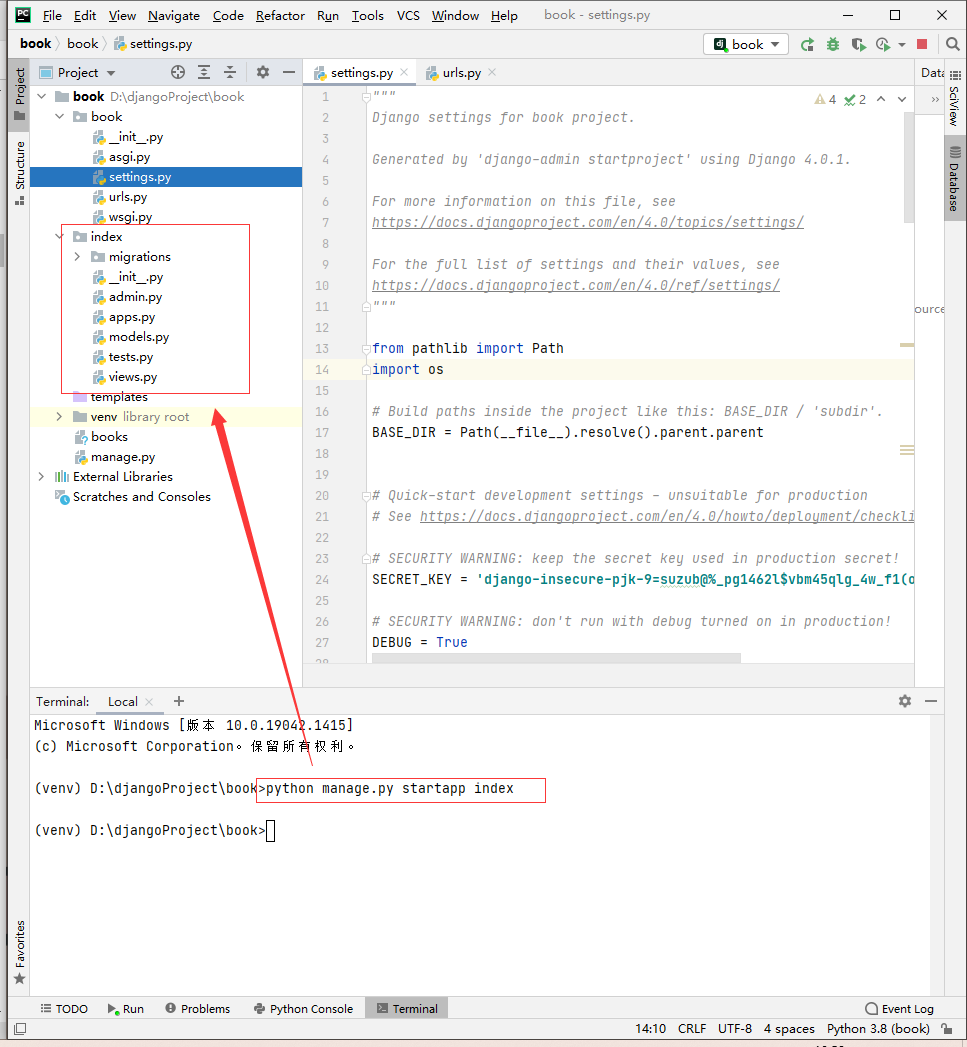Add a new terminal session with plus
Viewport: 967px width, 1047px height.
pos(179,701)
